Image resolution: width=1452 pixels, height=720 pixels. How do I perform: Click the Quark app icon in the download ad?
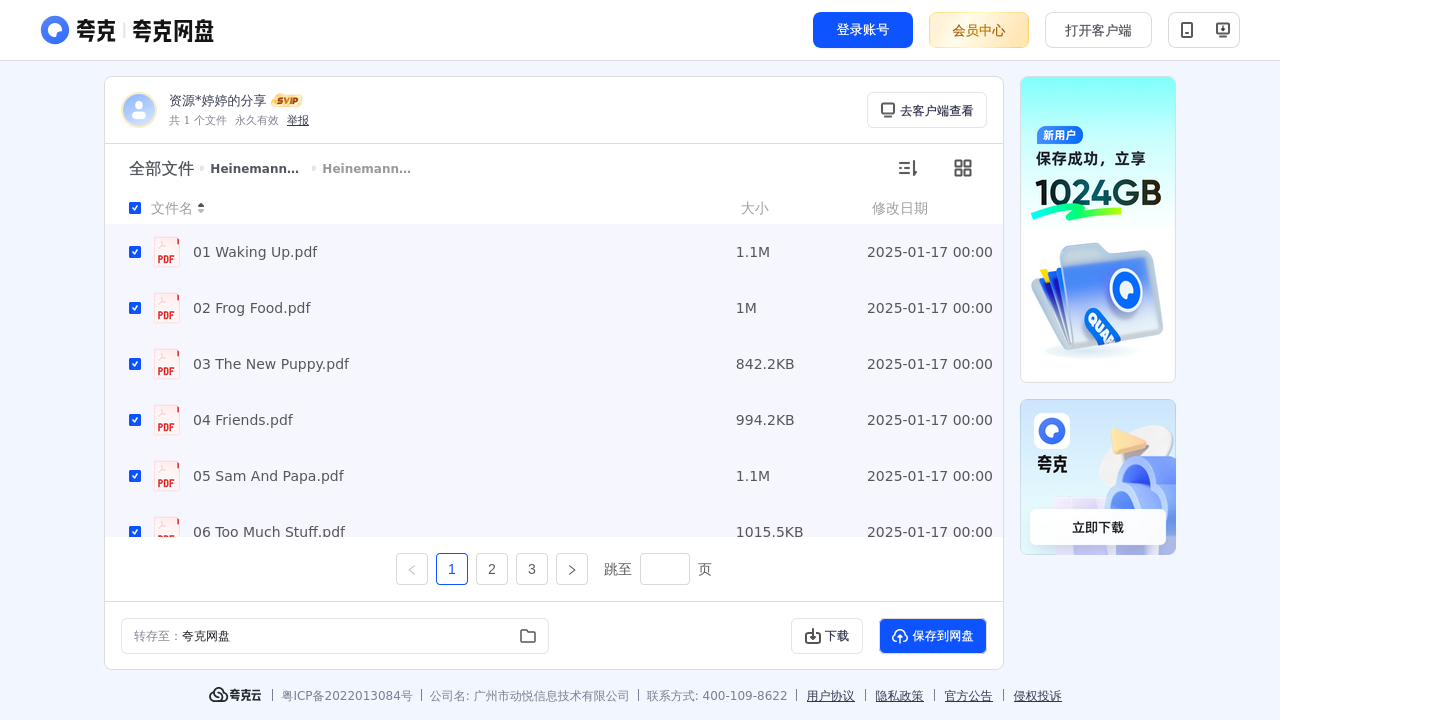(x=1052, y=431)
